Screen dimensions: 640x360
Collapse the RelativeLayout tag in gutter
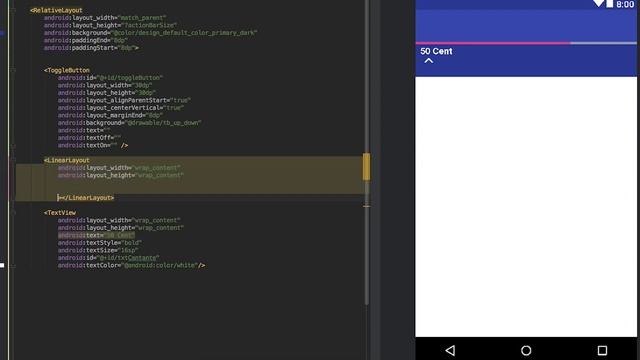coord(13,10)
